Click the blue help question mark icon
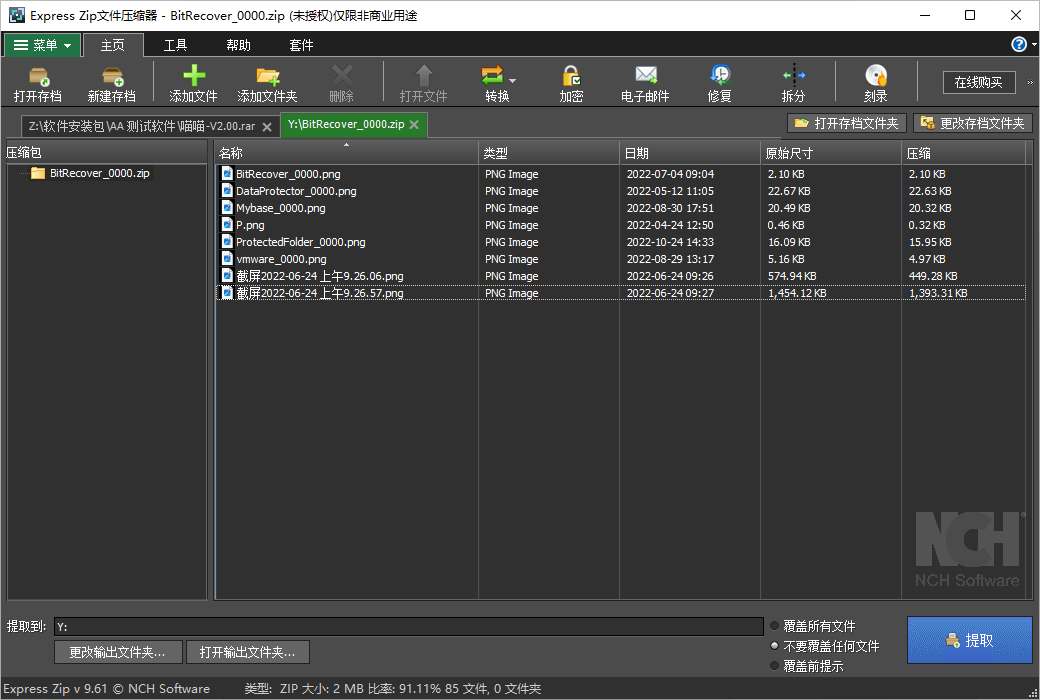The width and height of the screenshot is (1040, 700). click(x=1019, y=44)
